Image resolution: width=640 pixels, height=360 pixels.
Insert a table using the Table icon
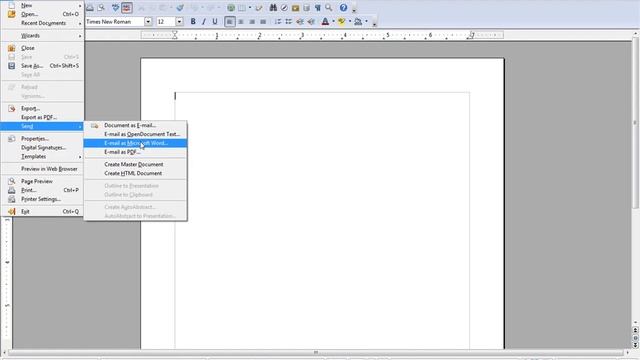(x=242, y=8)
